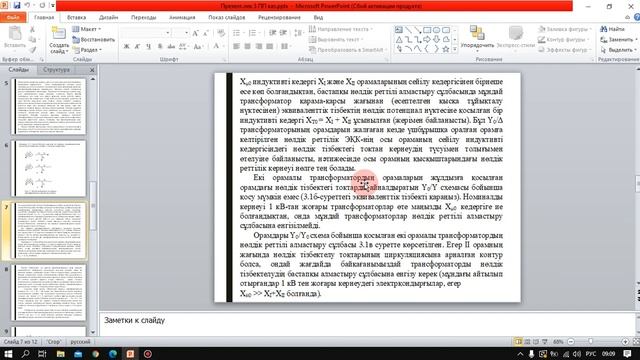Click Найти find button
Viewport: 640px width, 360px height.
(x=612, y=29)
